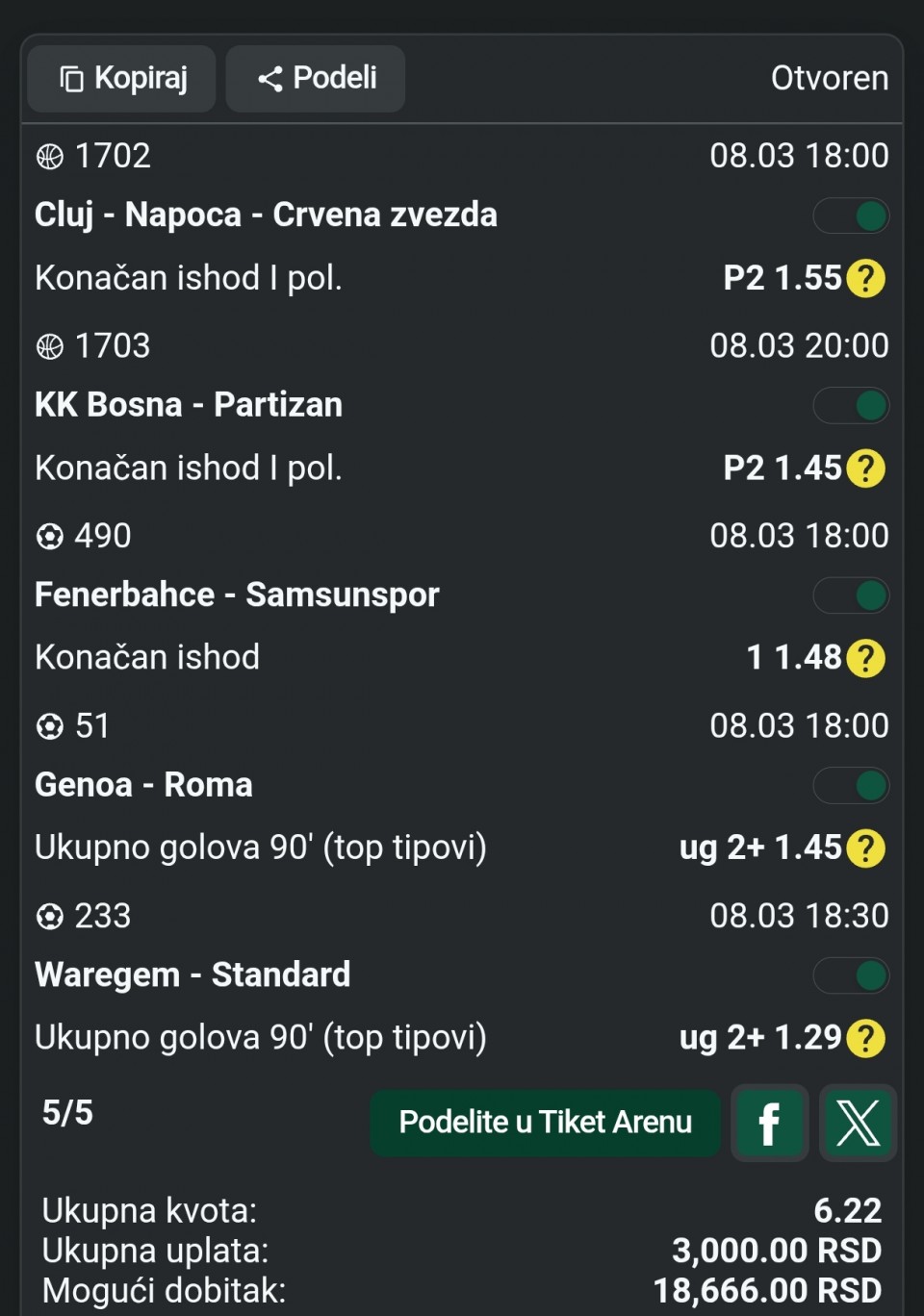
Task: Click the Waregem - Standard match title
Action: point(192,974)
